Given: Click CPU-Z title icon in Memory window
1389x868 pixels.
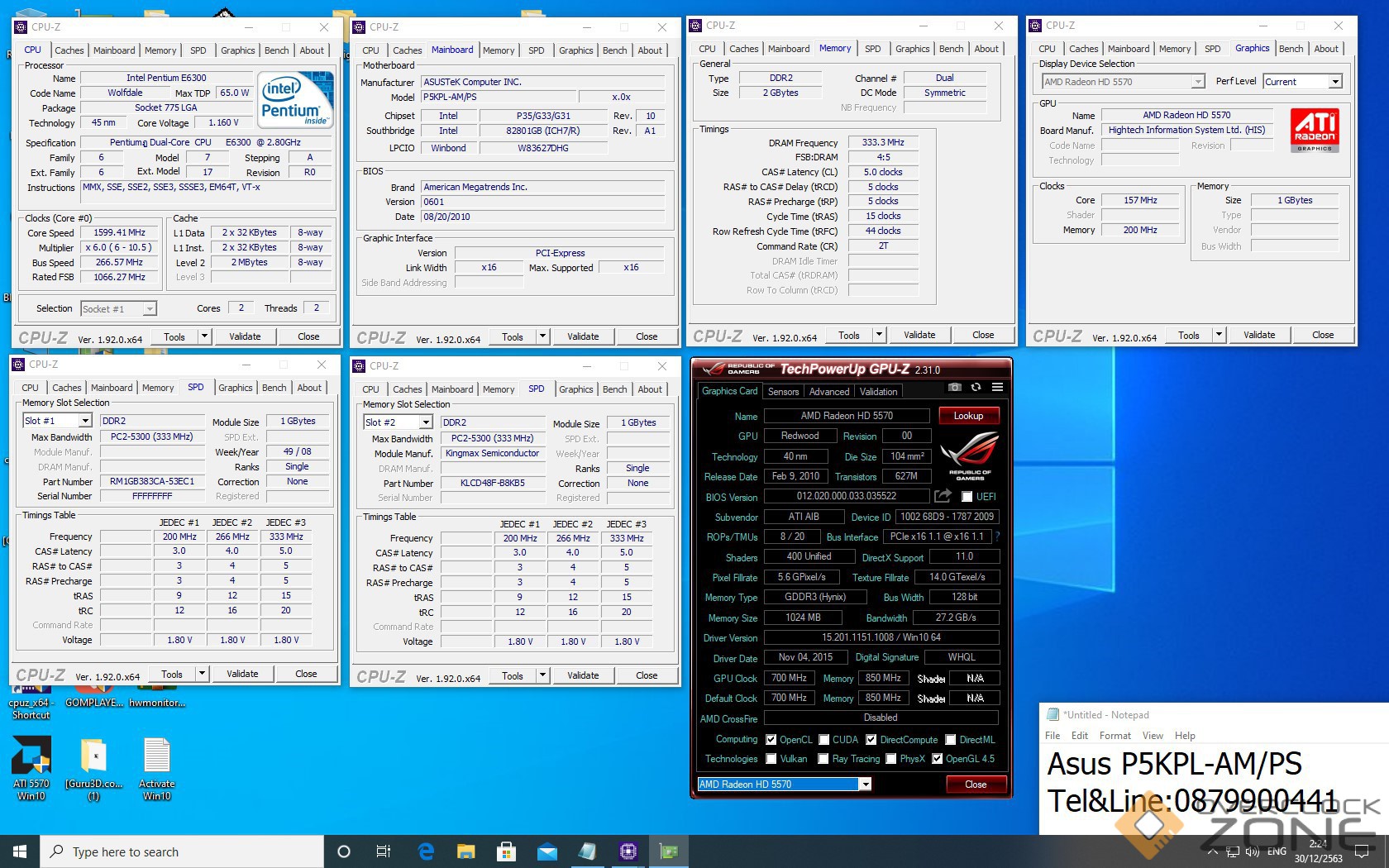Looking at the screenshot, I should coord(697,26).
